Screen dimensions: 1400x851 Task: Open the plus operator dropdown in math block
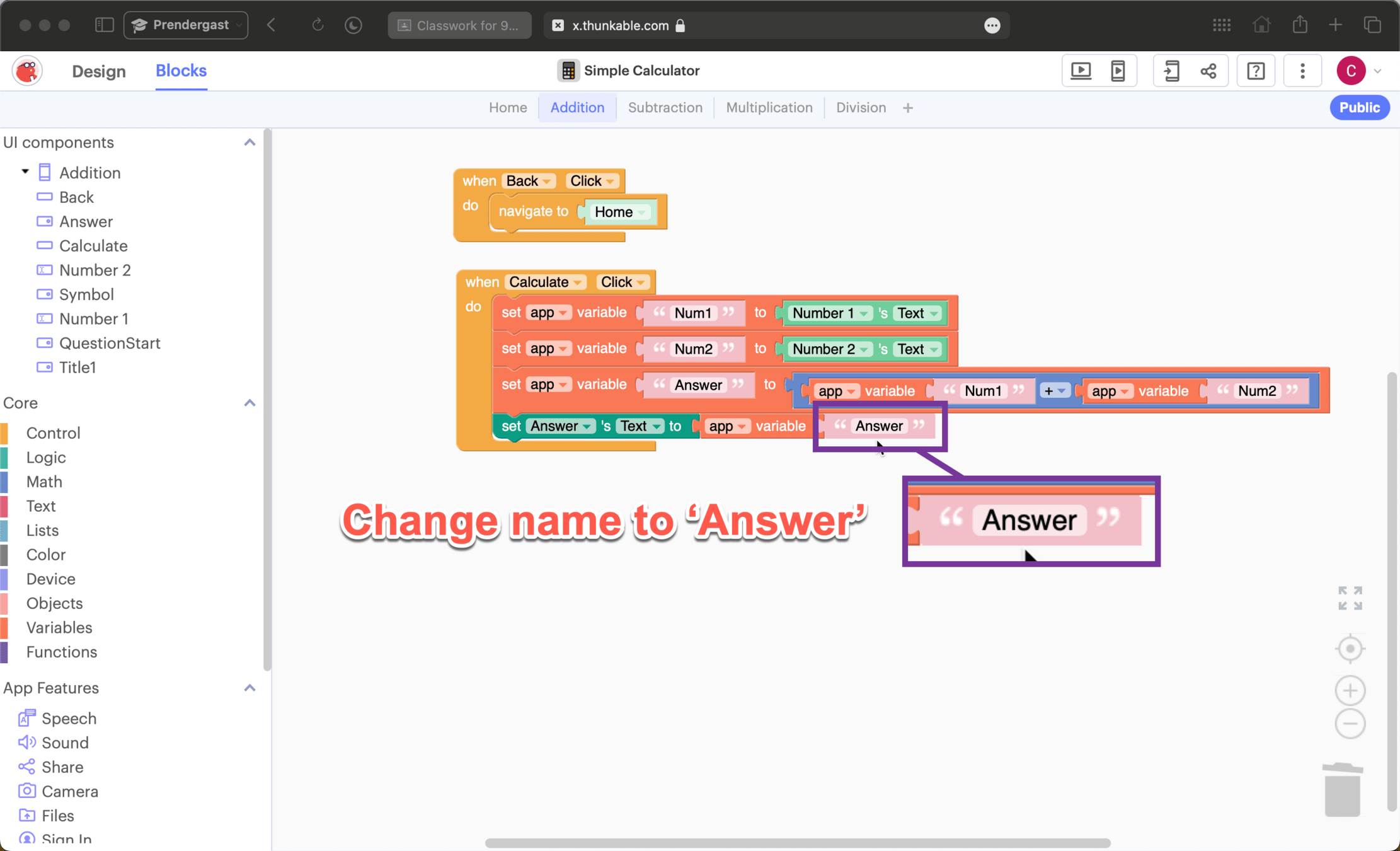pos(1054,391)
